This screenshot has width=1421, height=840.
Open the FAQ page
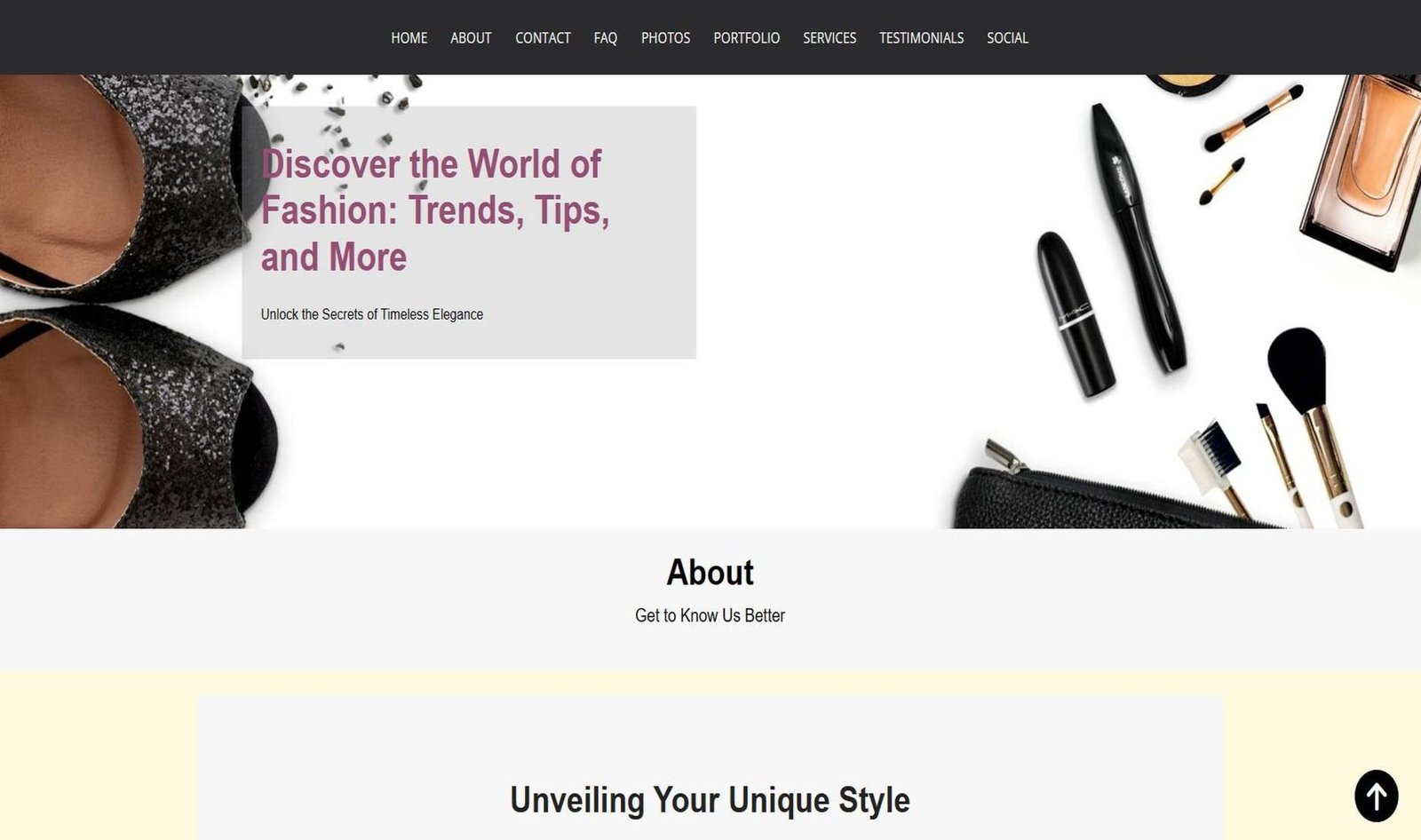(x=605, y=38)
